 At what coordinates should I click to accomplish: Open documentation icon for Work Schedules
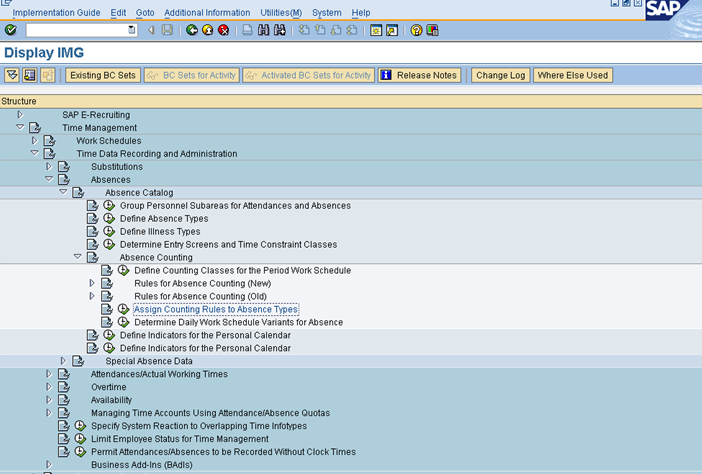click(49, 141)
